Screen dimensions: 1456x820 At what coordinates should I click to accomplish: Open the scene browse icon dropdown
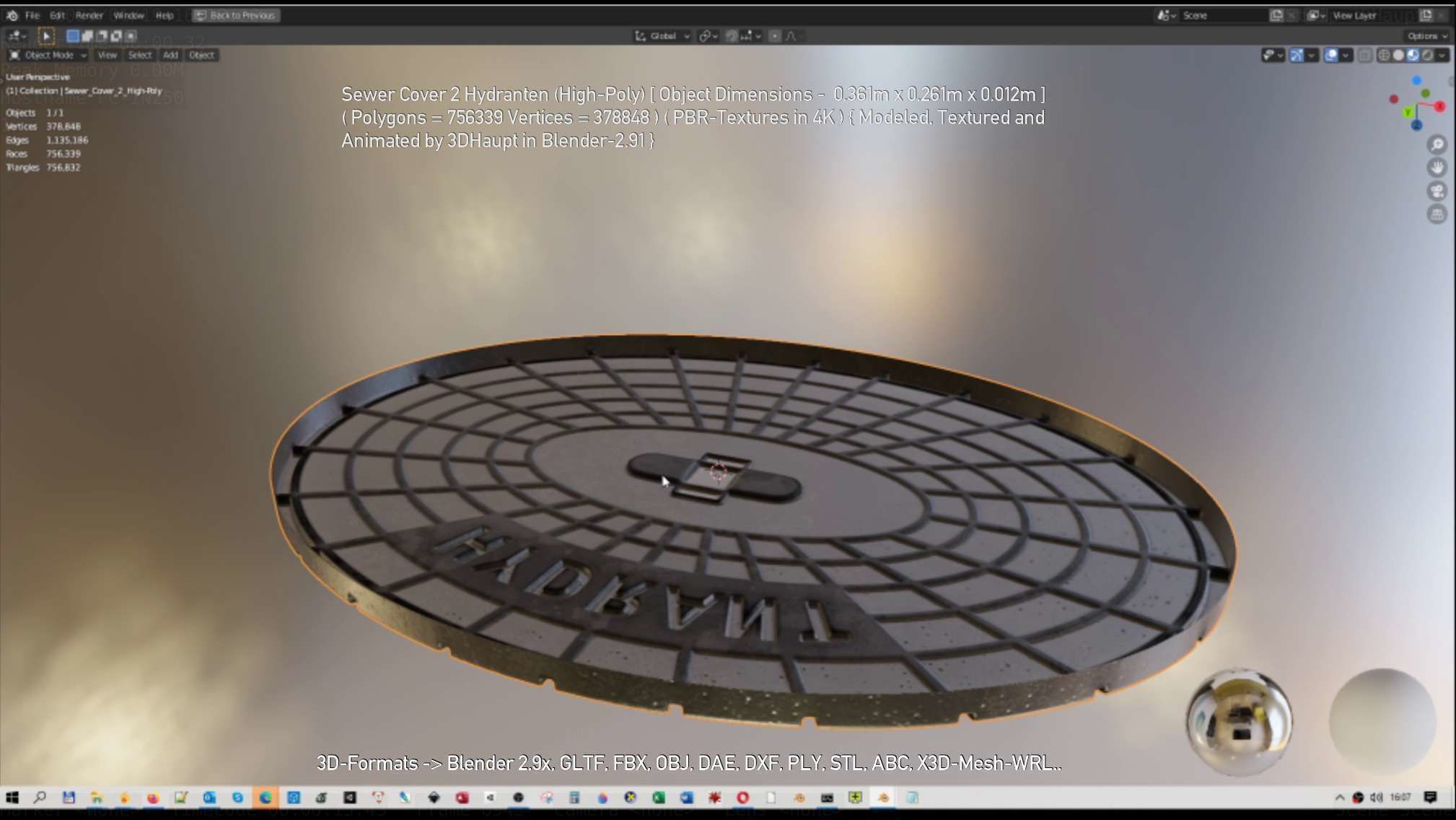tap(1167, 15)
